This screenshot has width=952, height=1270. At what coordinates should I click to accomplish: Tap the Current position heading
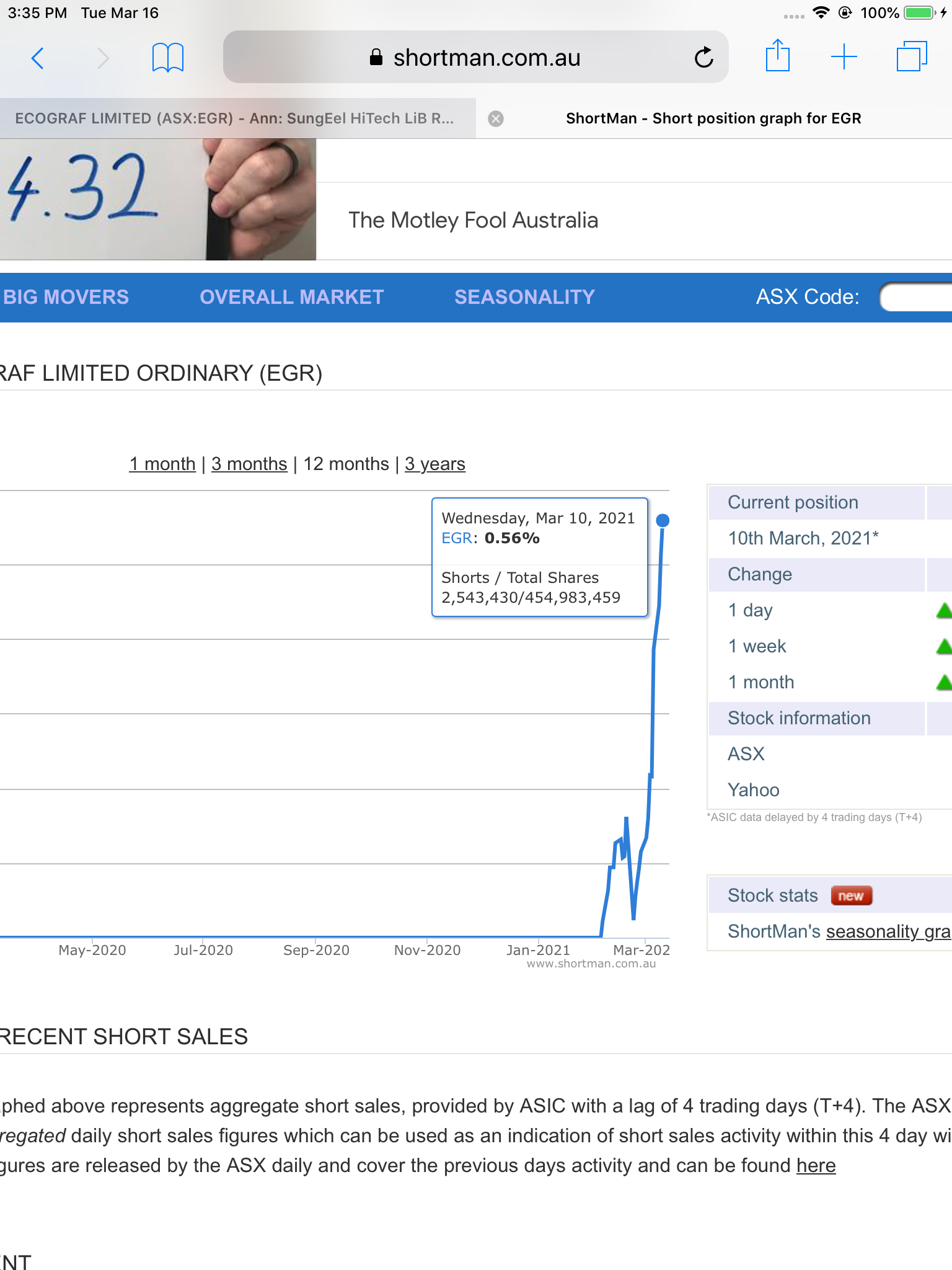pyautogui.click(x=793, y=502)
